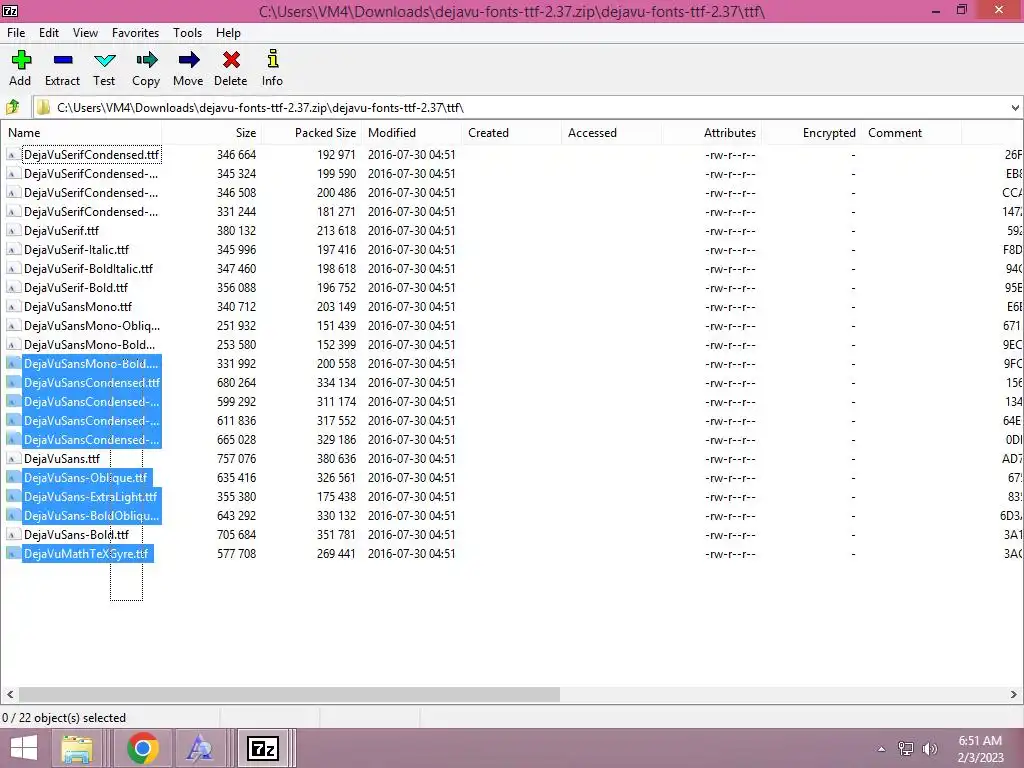Select DejaVuSans-Oblique.ttf file name
Screen dimensions: 1024x768
86,477
